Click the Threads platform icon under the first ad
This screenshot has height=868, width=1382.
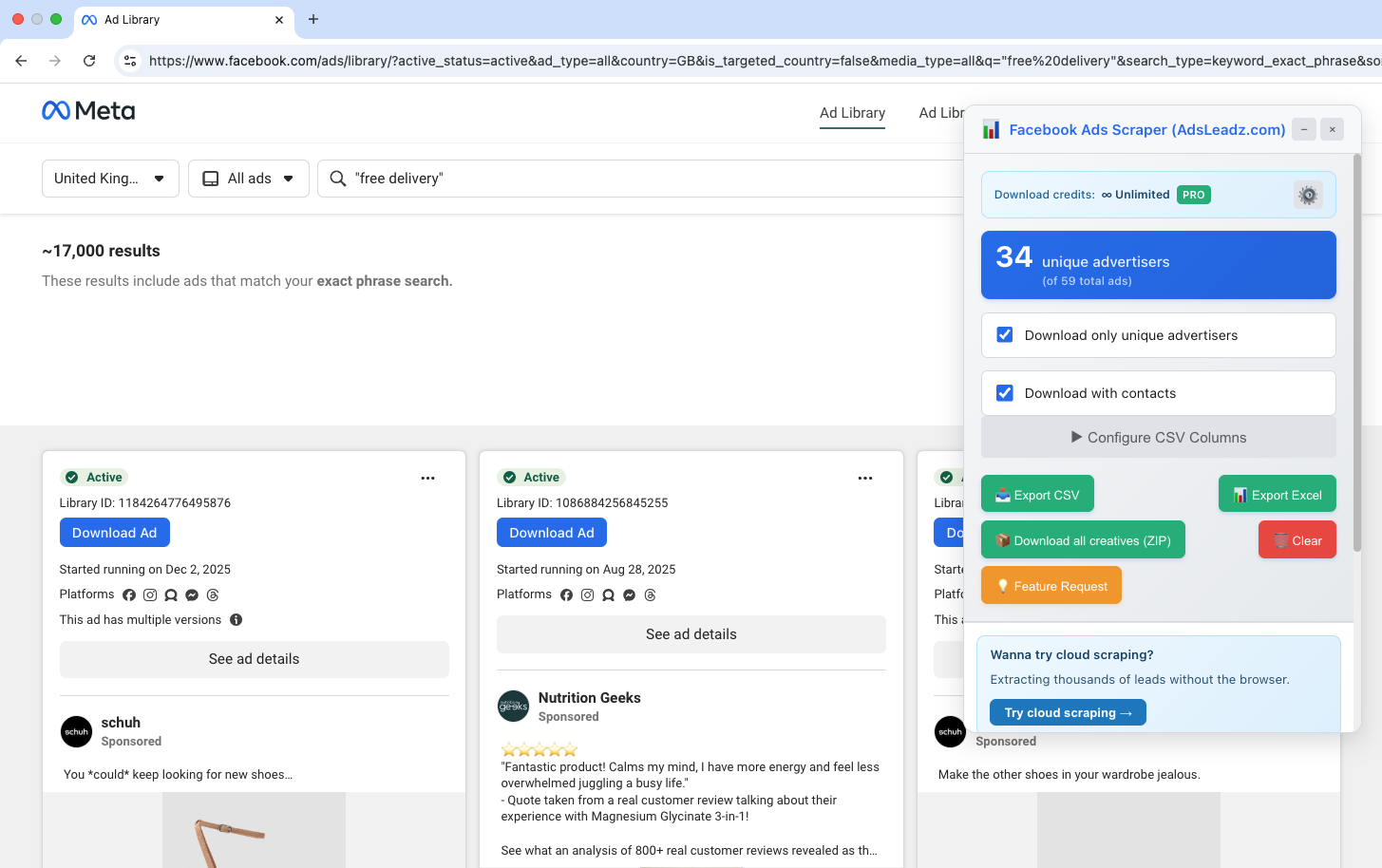pyautogui.click(x=213, y=594)
